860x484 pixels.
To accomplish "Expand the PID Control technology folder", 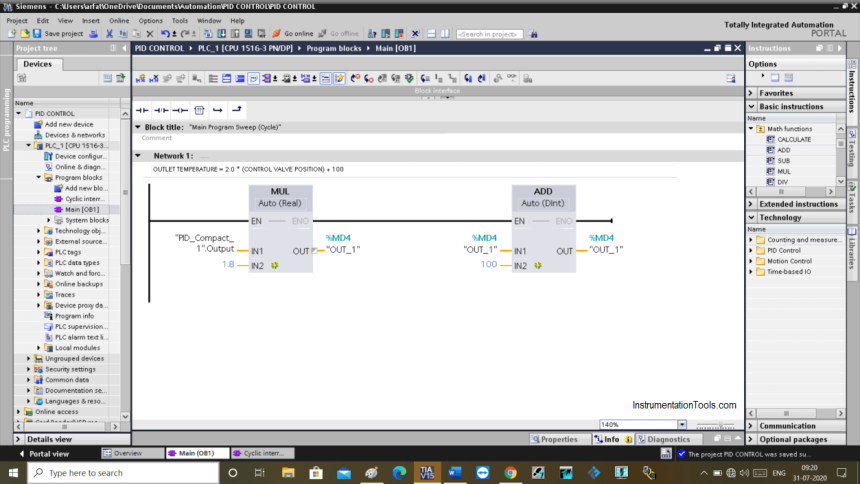I will click(751, 251).
